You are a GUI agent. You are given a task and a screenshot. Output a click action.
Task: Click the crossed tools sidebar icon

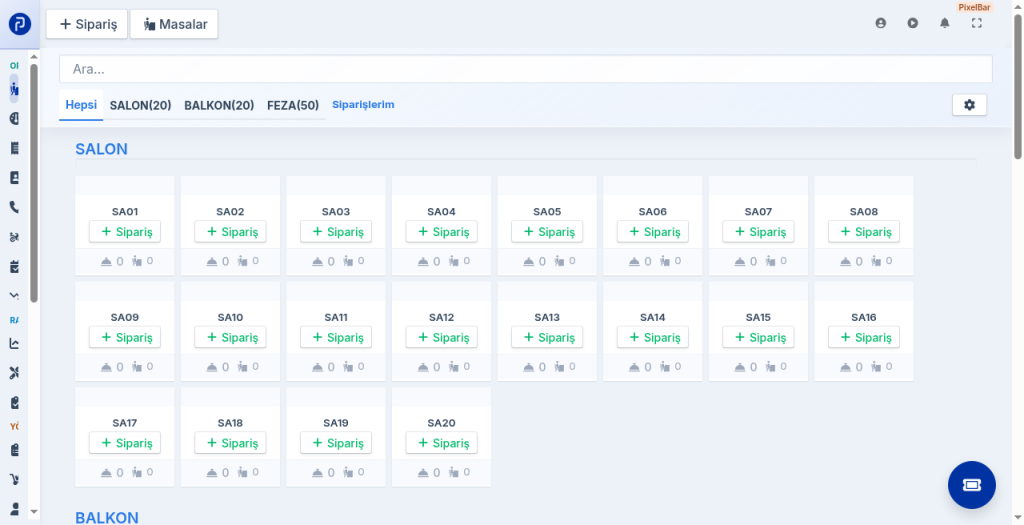point(14,373)
